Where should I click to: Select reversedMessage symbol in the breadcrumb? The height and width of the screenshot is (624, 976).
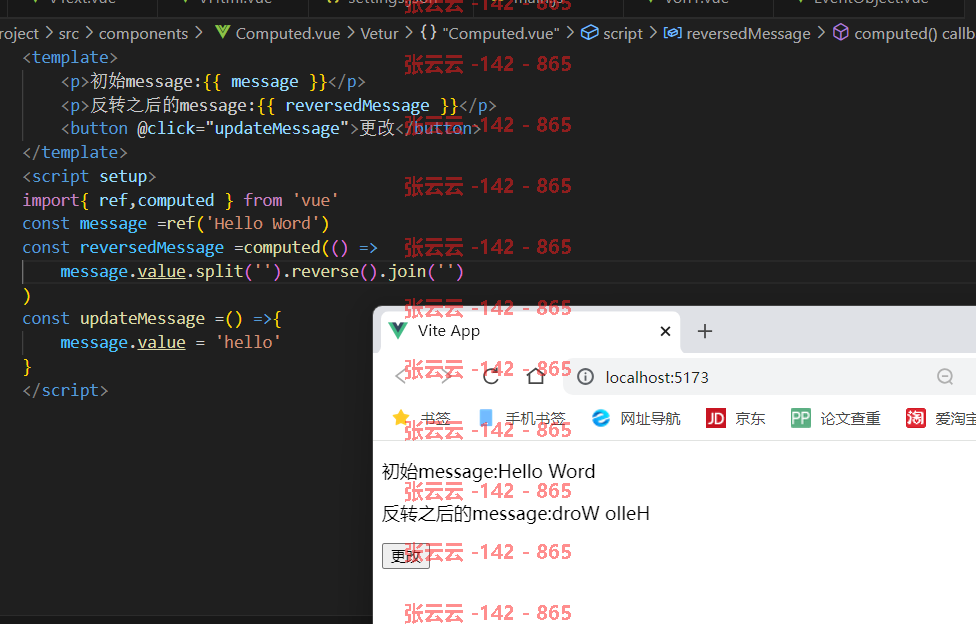[748, 34]
